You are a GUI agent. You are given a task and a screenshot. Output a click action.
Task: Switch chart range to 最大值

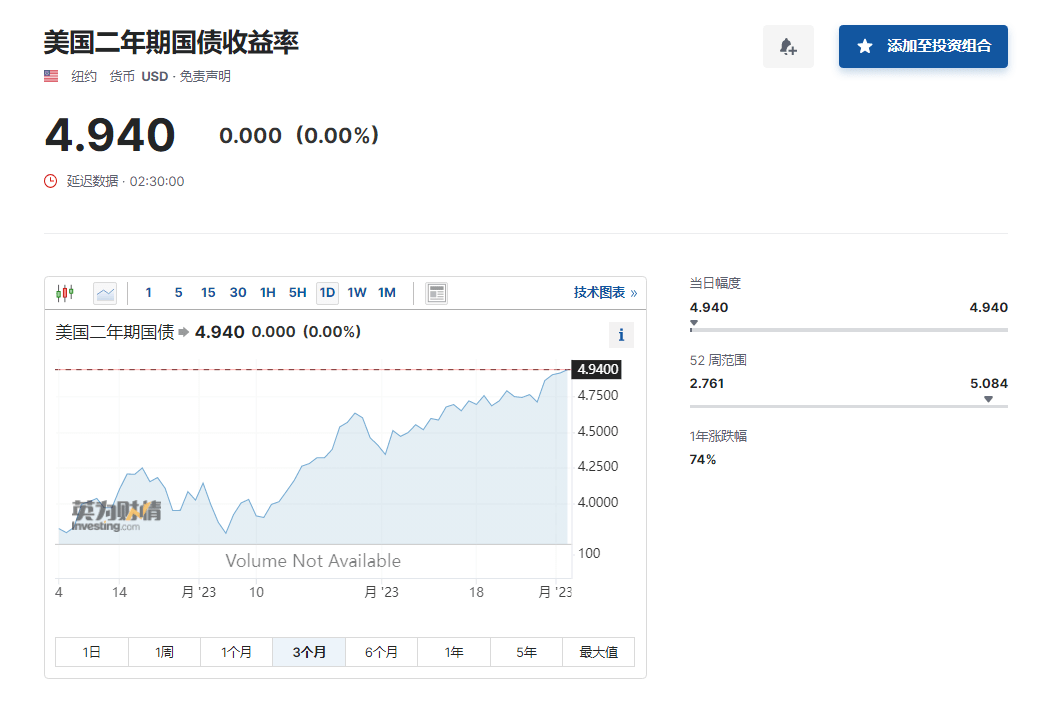[598, 652]
